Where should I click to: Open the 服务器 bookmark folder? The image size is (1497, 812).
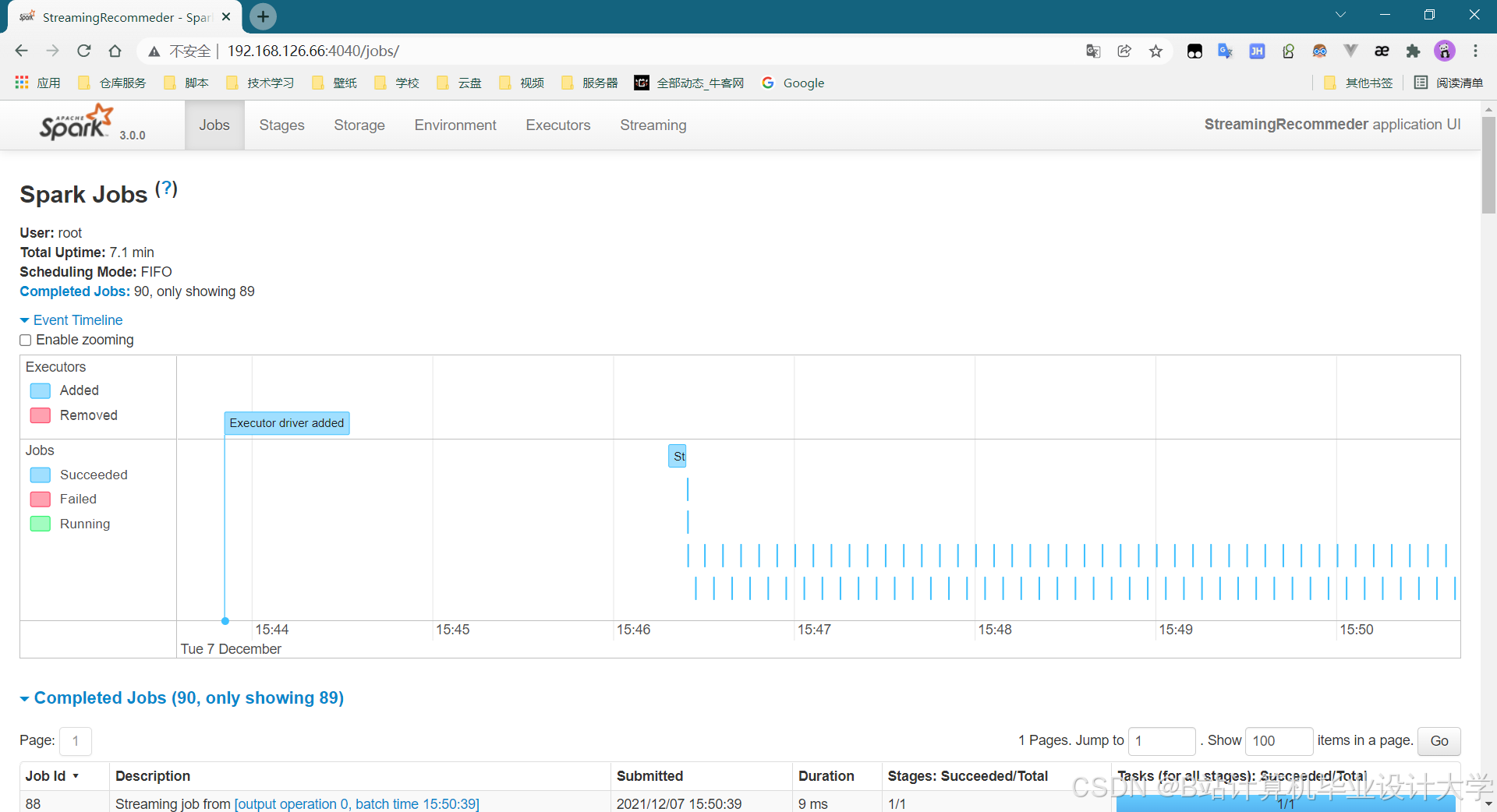[x=589, y=83]
